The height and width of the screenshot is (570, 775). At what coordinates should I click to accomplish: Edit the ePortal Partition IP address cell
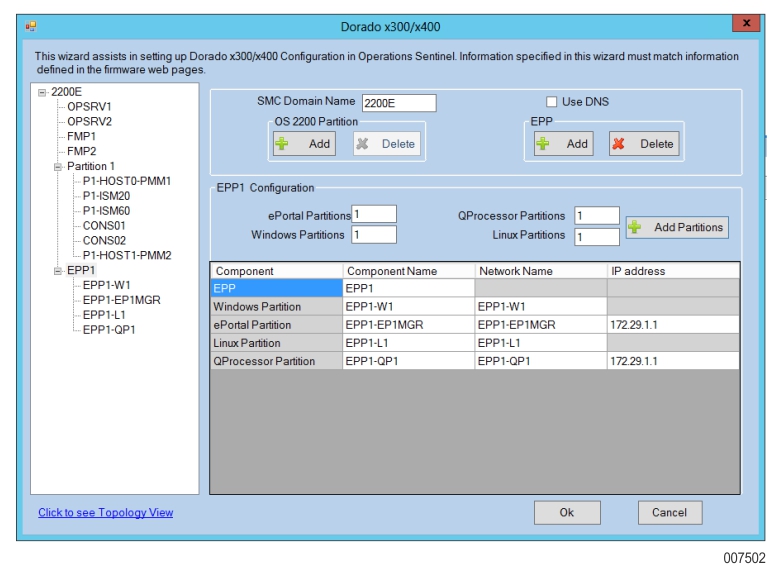[673, 325]
